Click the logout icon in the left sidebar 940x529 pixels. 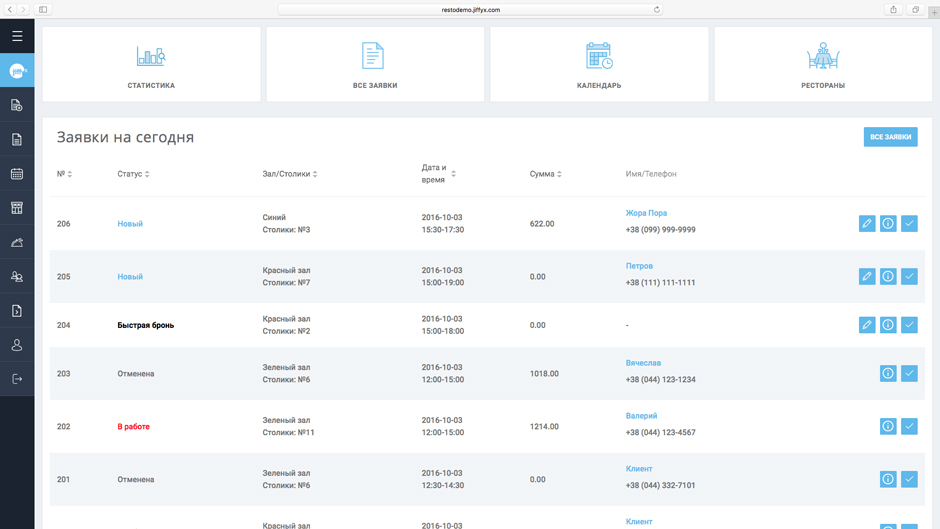point(17,379)
